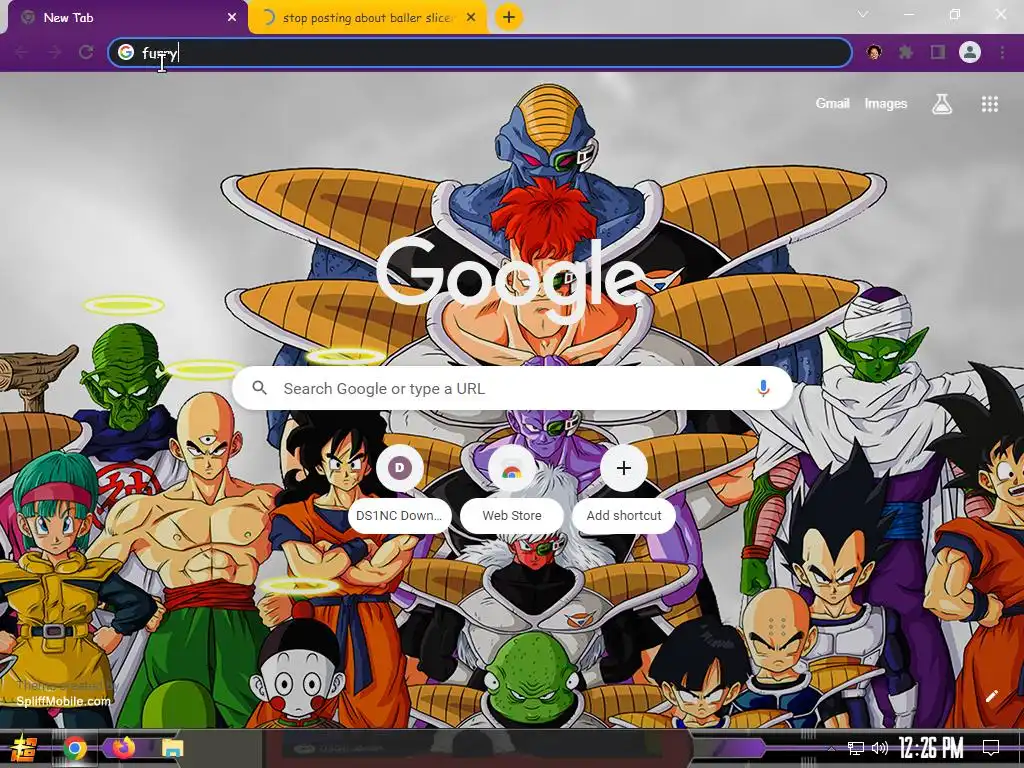The image size is (1024, 768).
Task: Click the Add shortcut button
Action: tap(623, 490)
